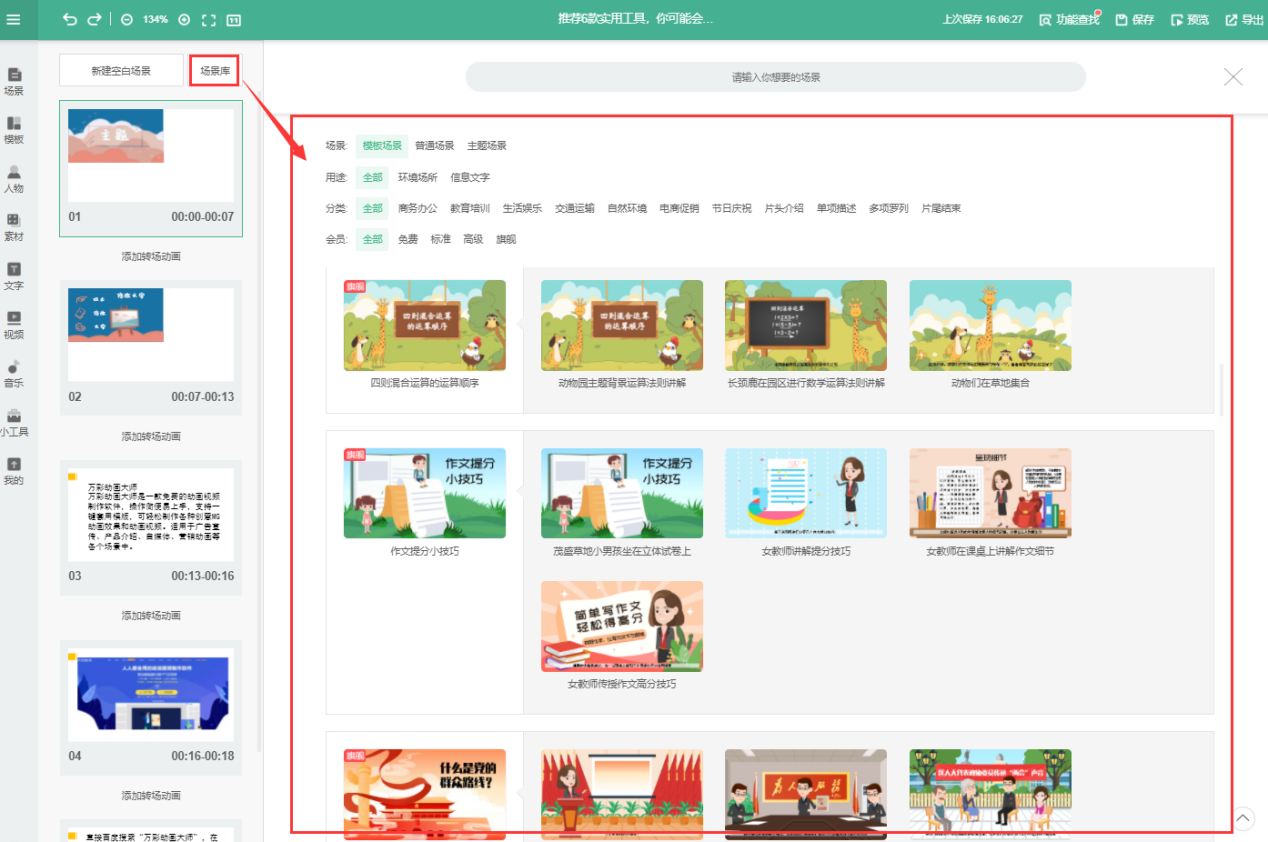Toggle the fullscreen fit icon
Viewport: 1268px width, 842px height.
click(209, 20)
